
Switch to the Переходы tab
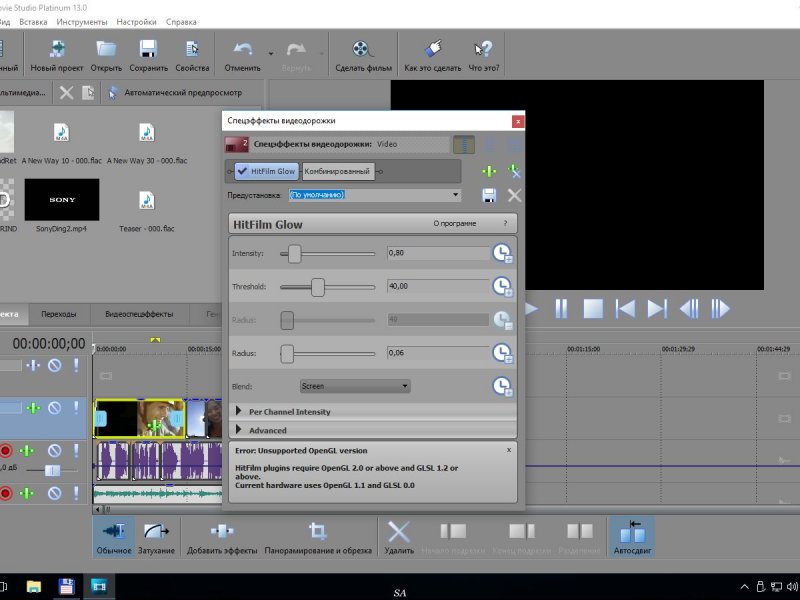[x=59, y=314]
